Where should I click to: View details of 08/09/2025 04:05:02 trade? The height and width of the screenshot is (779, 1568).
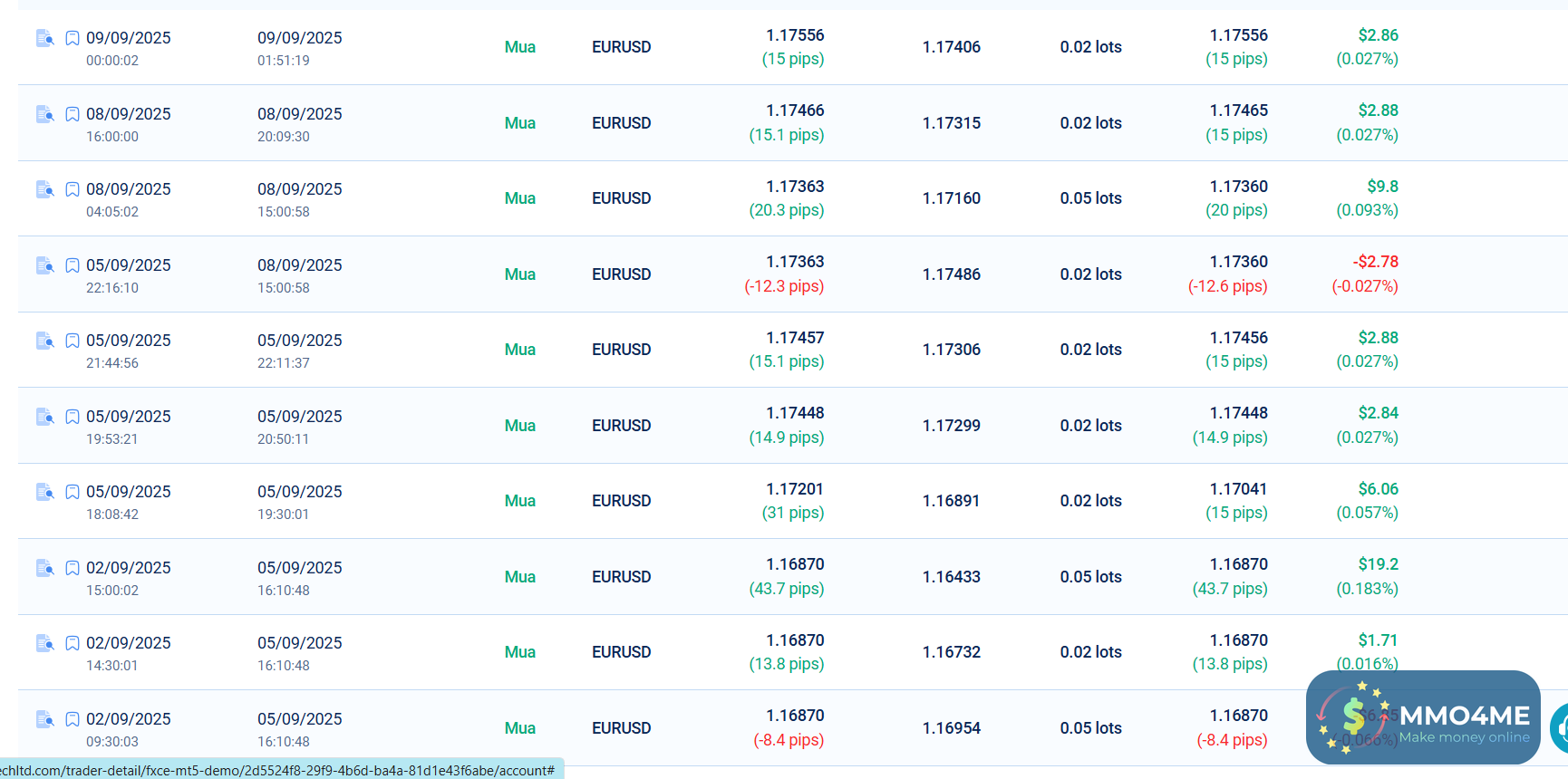(x=44, y=189)
